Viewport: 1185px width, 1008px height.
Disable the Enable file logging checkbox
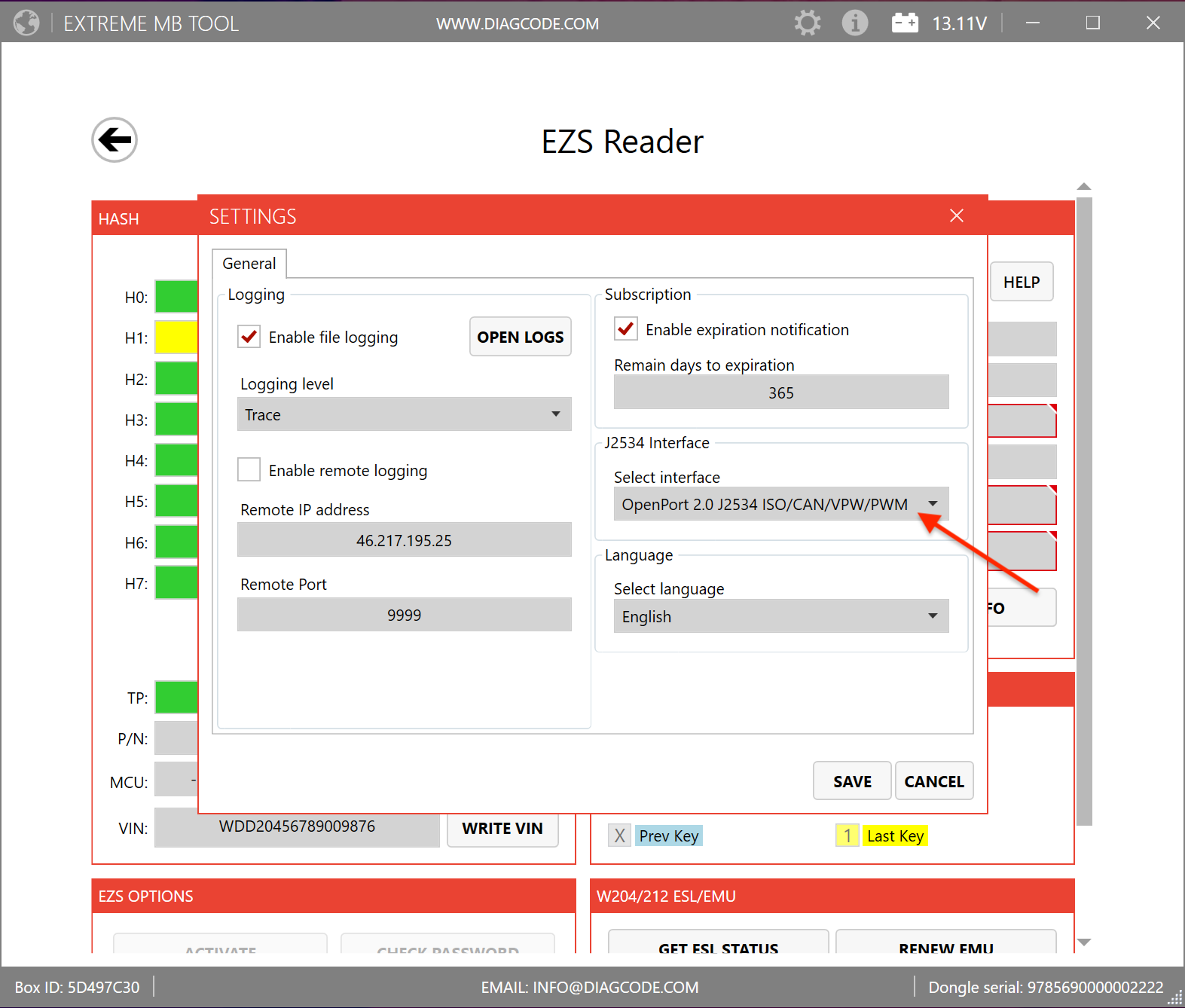[x=249, y=337]
